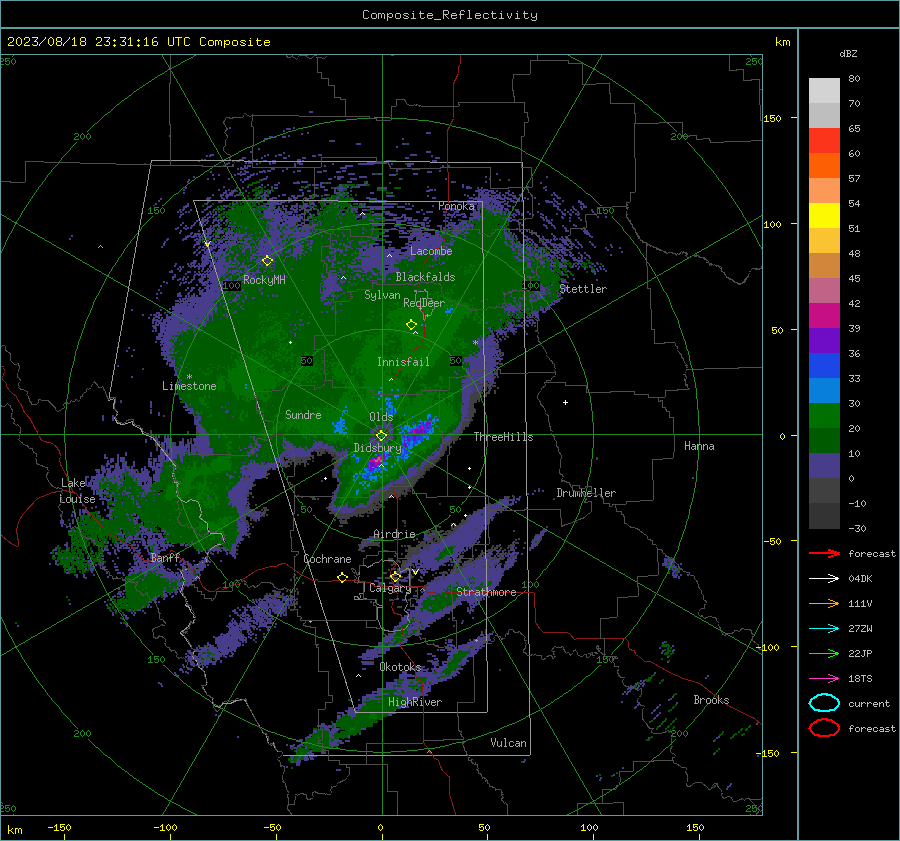Click the ThreeHills town label
This screenshot has height=841, width=900.
tap(503, 437)
